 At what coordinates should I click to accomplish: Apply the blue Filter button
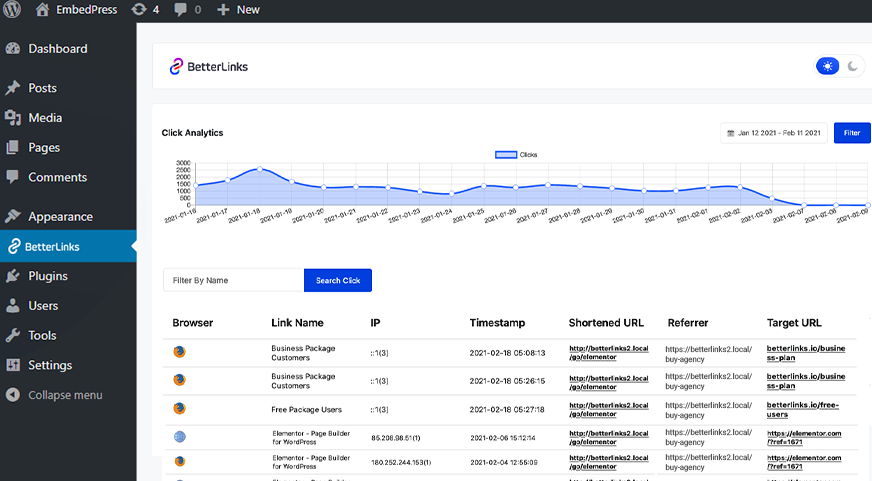tap(851, 133)
